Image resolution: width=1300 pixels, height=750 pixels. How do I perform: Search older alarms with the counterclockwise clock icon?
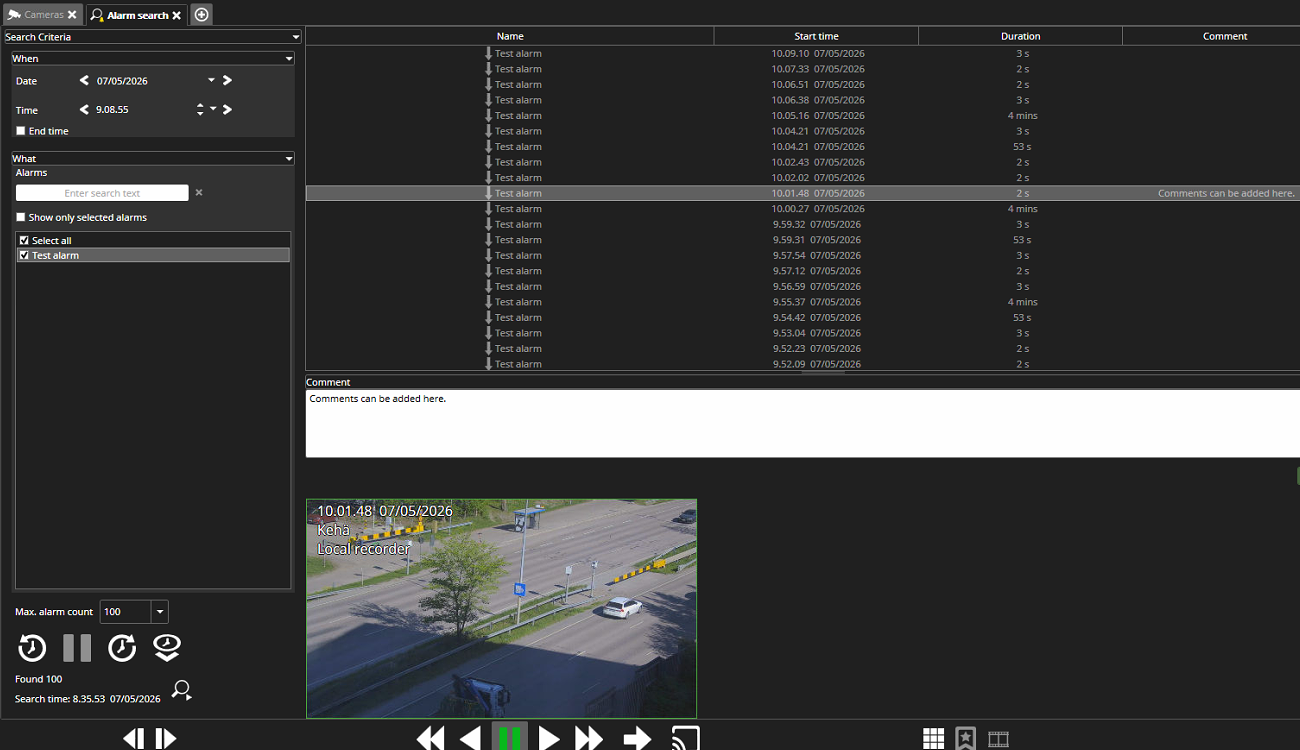(x=32, y=648)
